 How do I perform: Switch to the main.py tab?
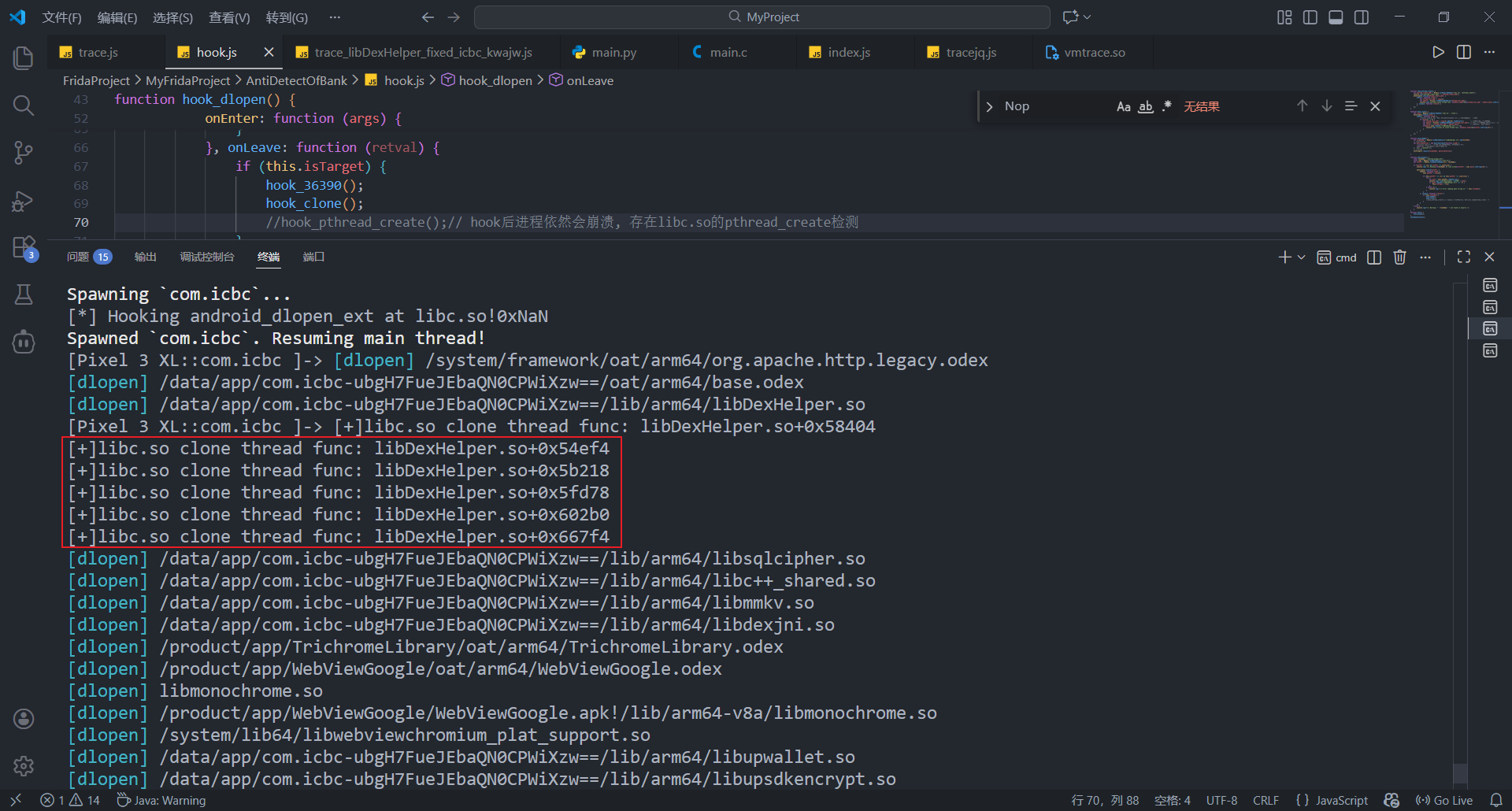613,52
